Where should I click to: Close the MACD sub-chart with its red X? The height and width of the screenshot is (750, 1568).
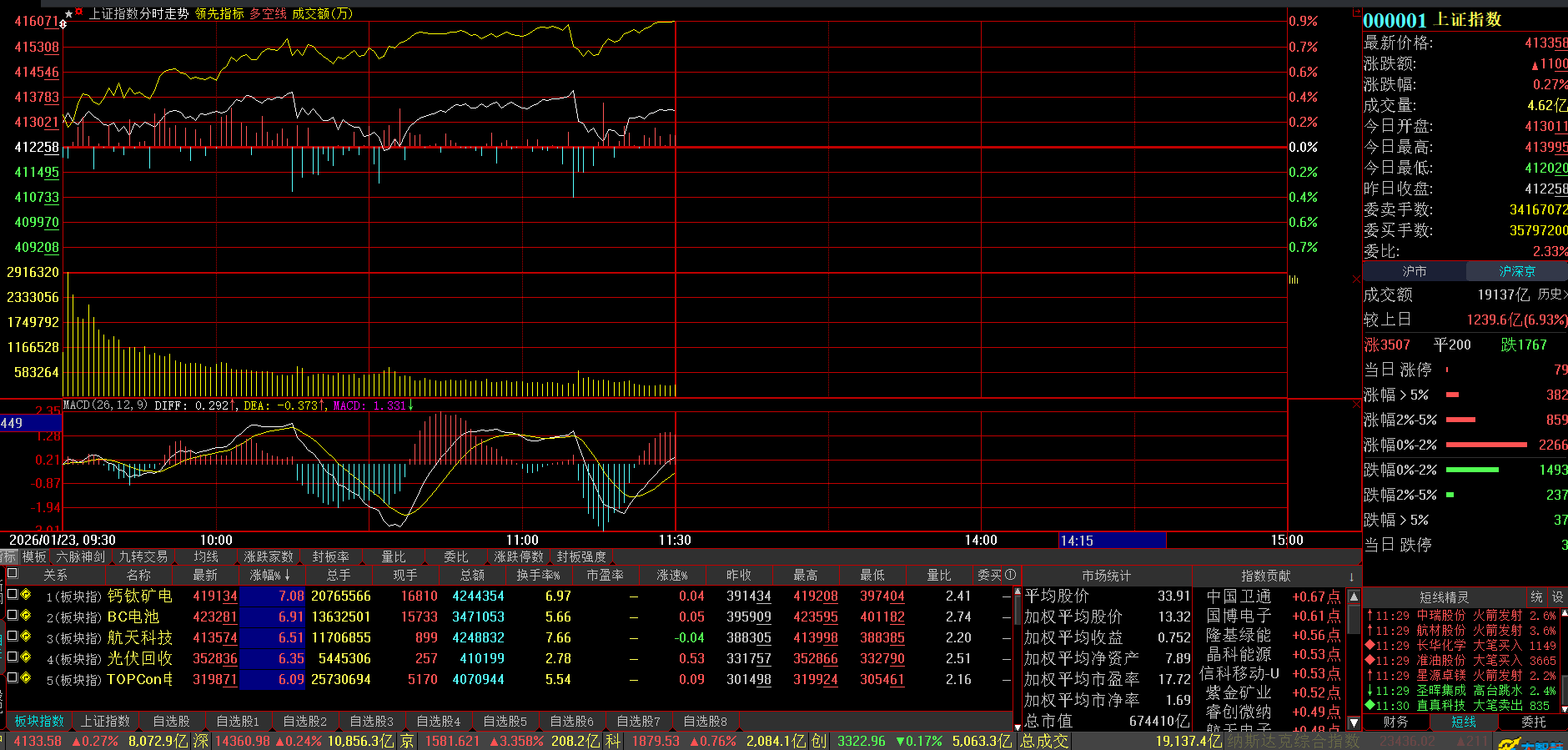[x=1355, y=405]
